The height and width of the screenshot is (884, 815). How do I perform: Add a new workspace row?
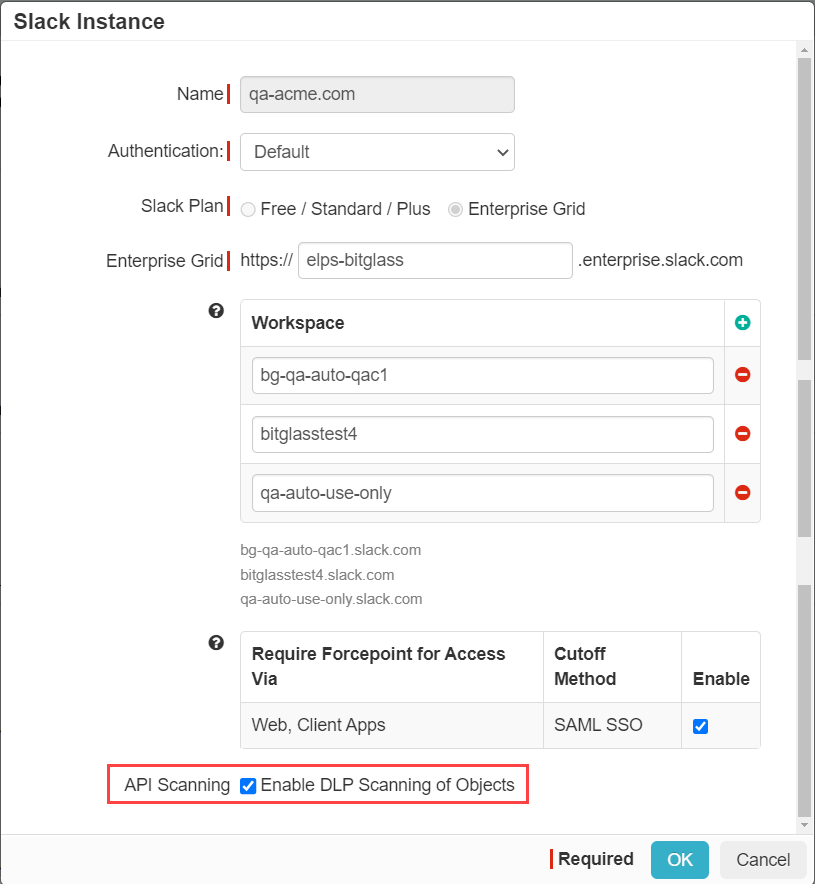742,322
